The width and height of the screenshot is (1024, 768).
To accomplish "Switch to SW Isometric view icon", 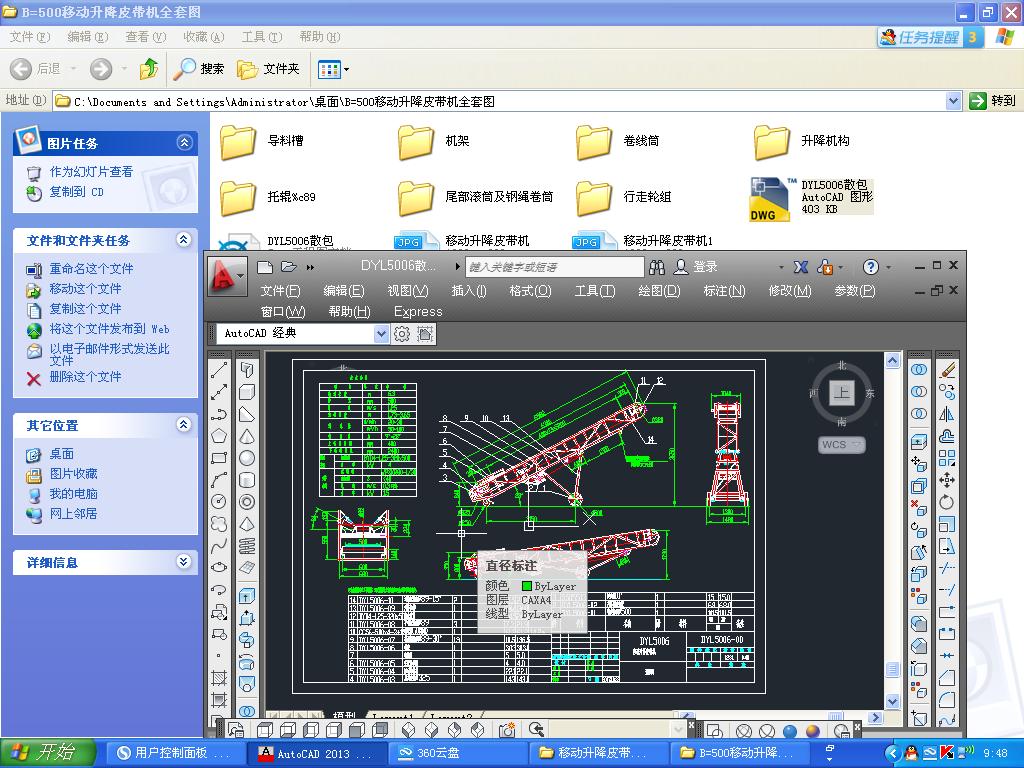I will [x=409, y=729].
